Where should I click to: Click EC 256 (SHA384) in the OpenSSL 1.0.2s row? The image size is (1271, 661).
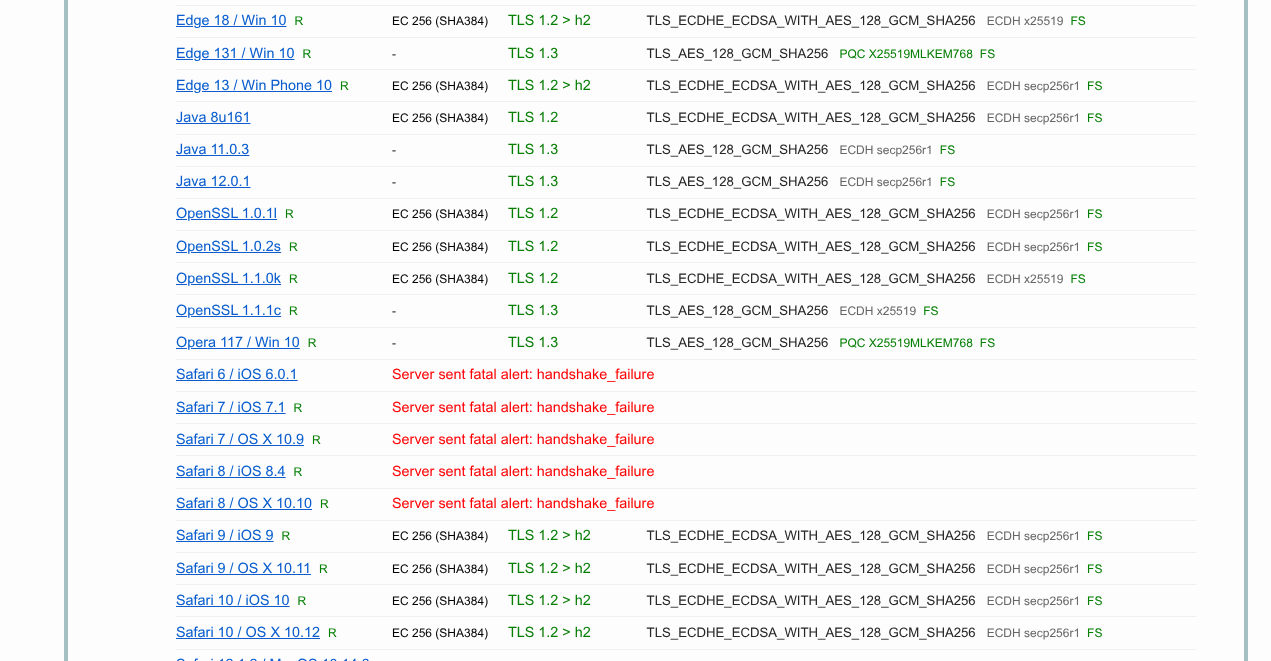(440, 247)
